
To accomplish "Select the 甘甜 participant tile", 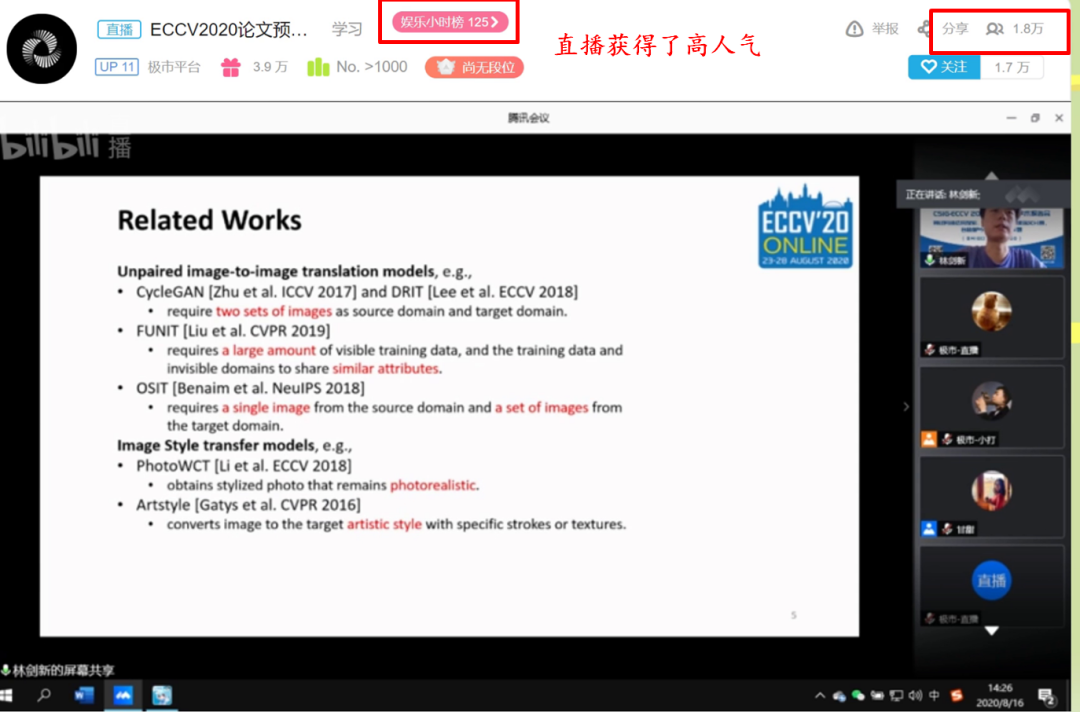I will click(992, 496).
